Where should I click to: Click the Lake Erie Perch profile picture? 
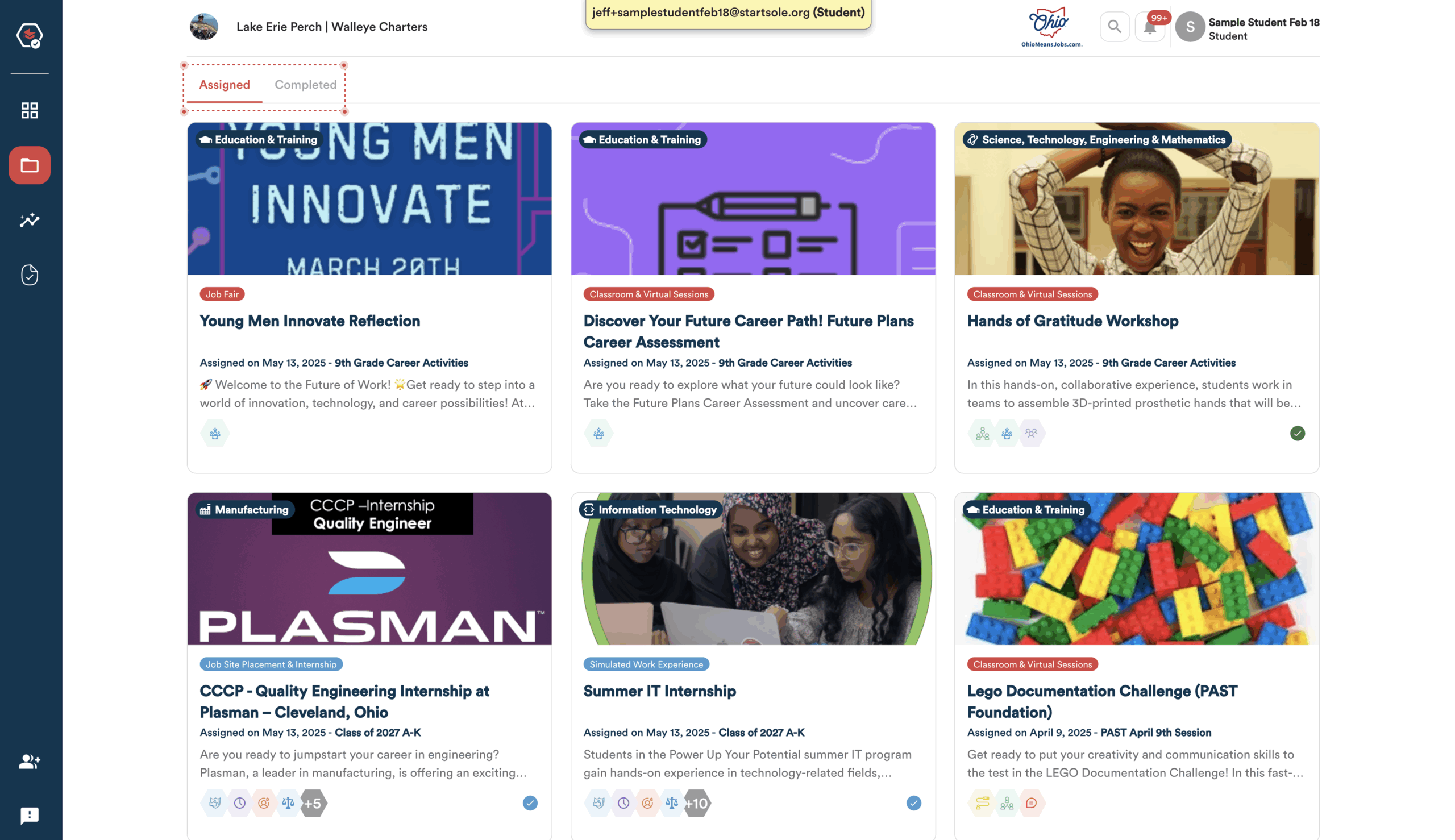203,27
